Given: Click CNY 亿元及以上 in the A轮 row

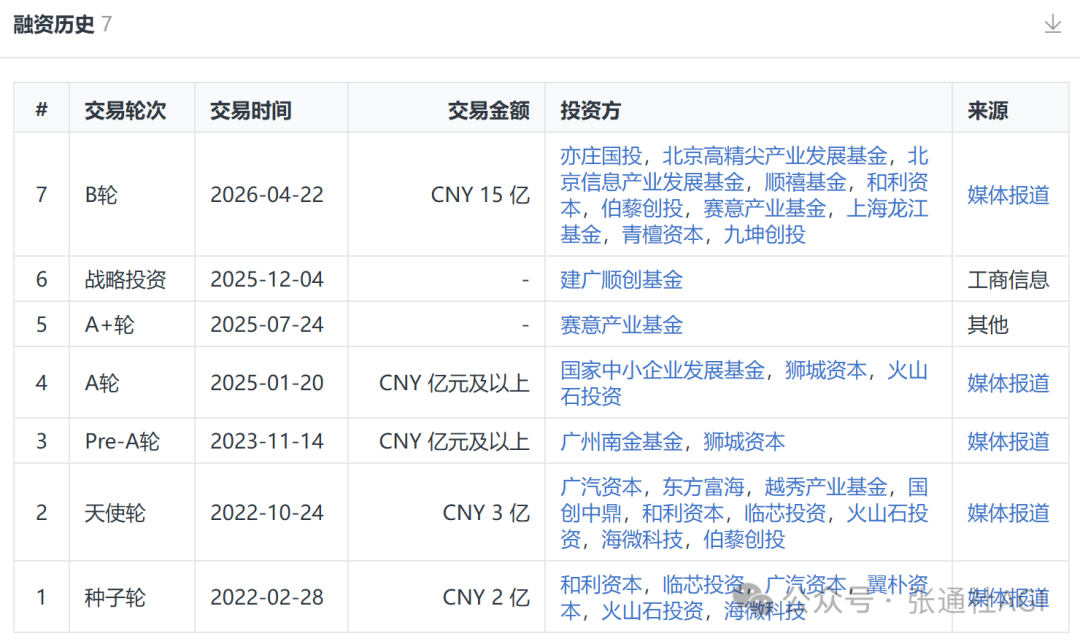Looking at the screenshot, I should tap(455, 383).
